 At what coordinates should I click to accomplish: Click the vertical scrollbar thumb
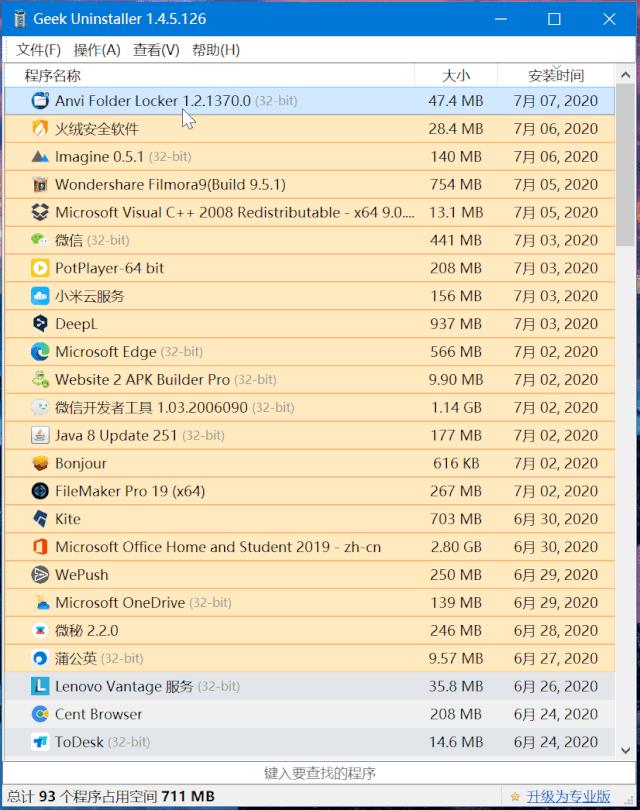coord(626,165)
